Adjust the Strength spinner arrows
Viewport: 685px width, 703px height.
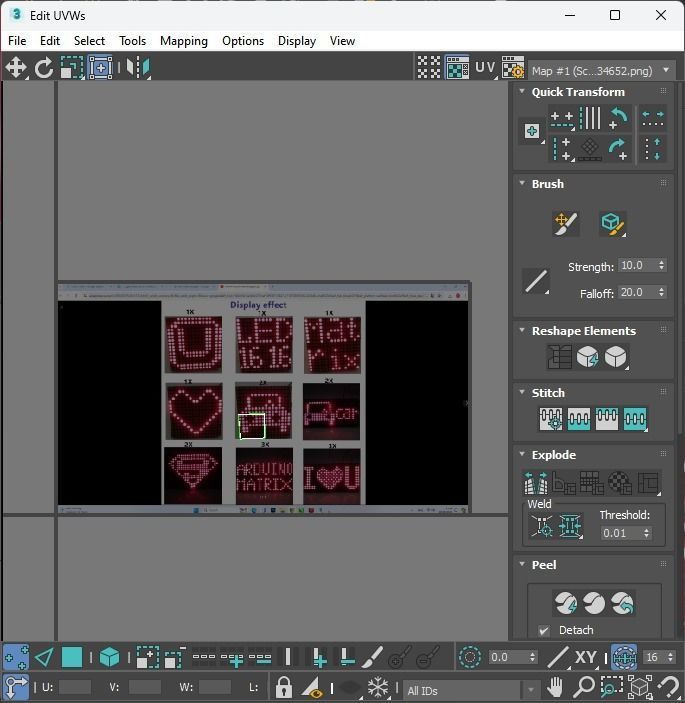[661, 265]
